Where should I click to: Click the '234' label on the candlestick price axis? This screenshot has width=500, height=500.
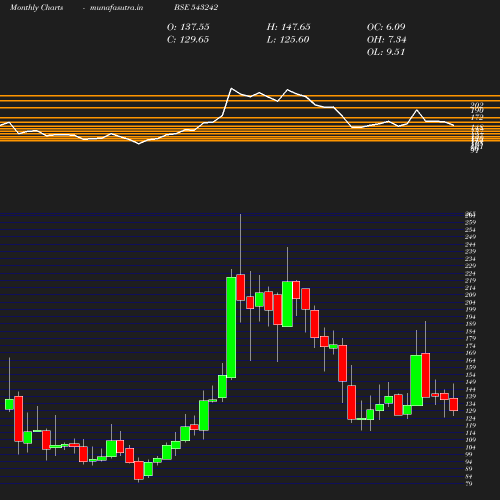[471, 259]
